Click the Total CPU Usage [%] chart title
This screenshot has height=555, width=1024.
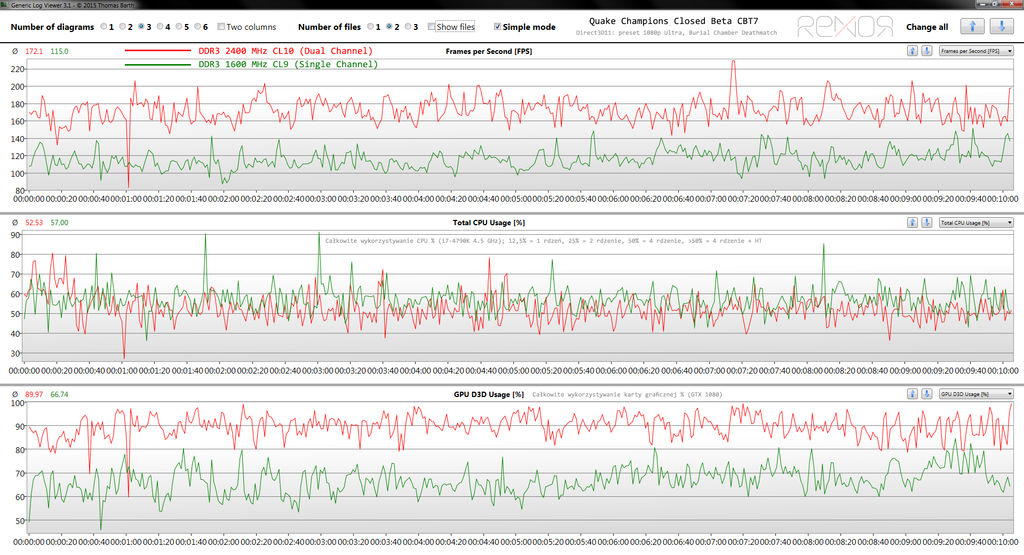pyautogui.click(x=488, y=223)
